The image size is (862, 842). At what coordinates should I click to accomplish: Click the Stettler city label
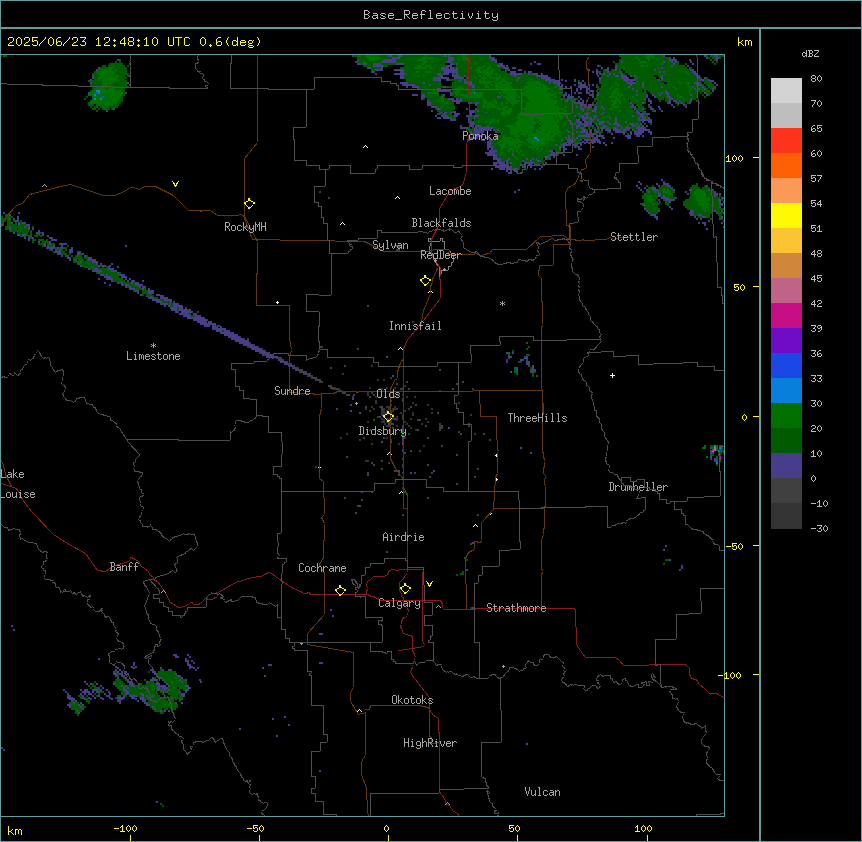coord(634,237)
